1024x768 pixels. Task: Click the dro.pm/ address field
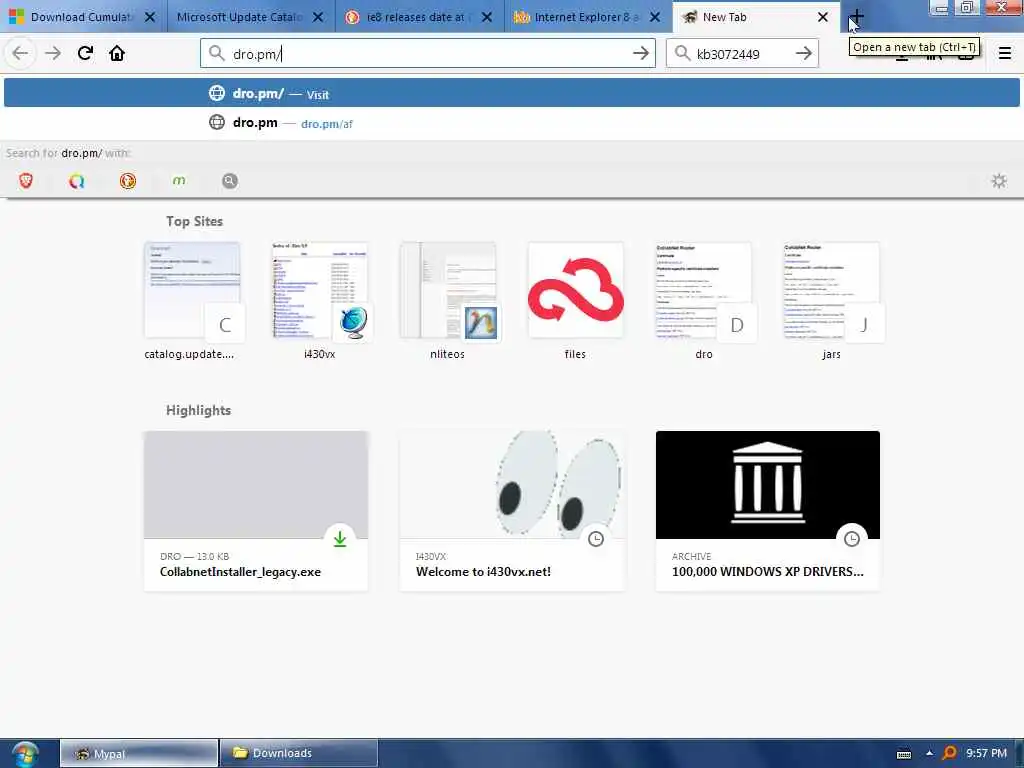coord(428,54)
